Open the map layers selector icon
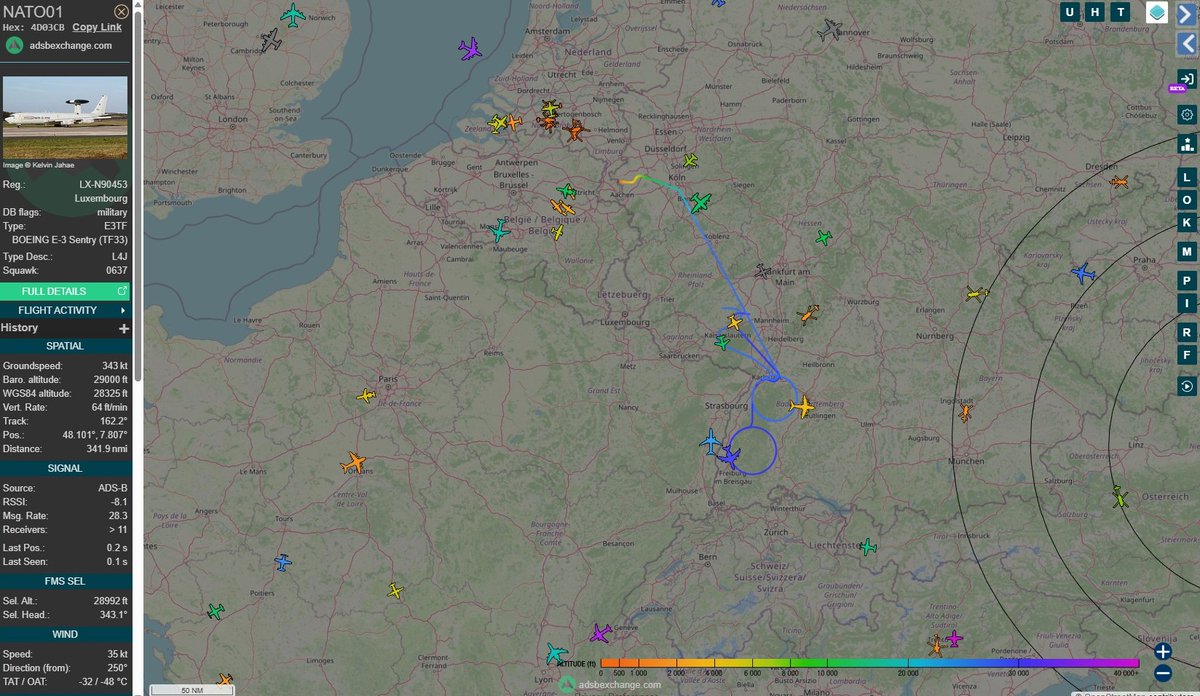Screen dimensions: 1200x696 pos(1156,12)
